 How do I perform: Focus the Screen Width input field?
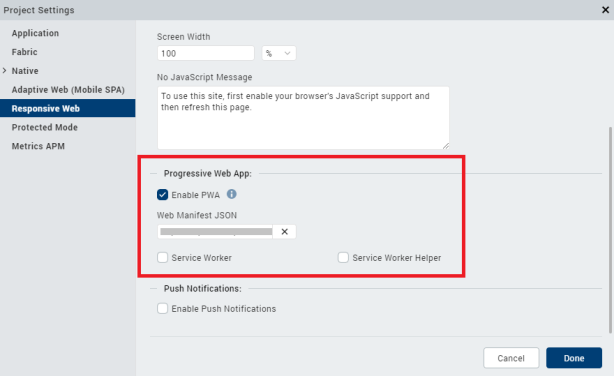(x=206, y=53)
